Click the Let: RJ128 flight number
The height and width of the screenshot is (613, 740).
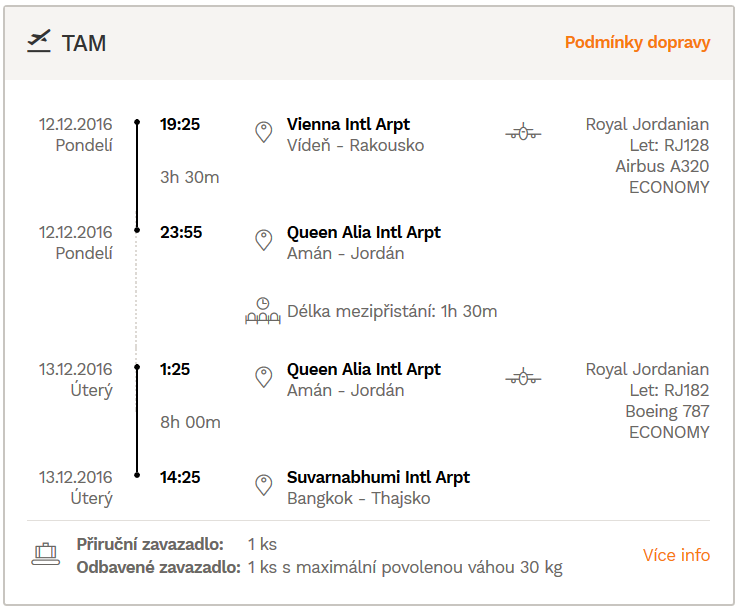(669, 145)
